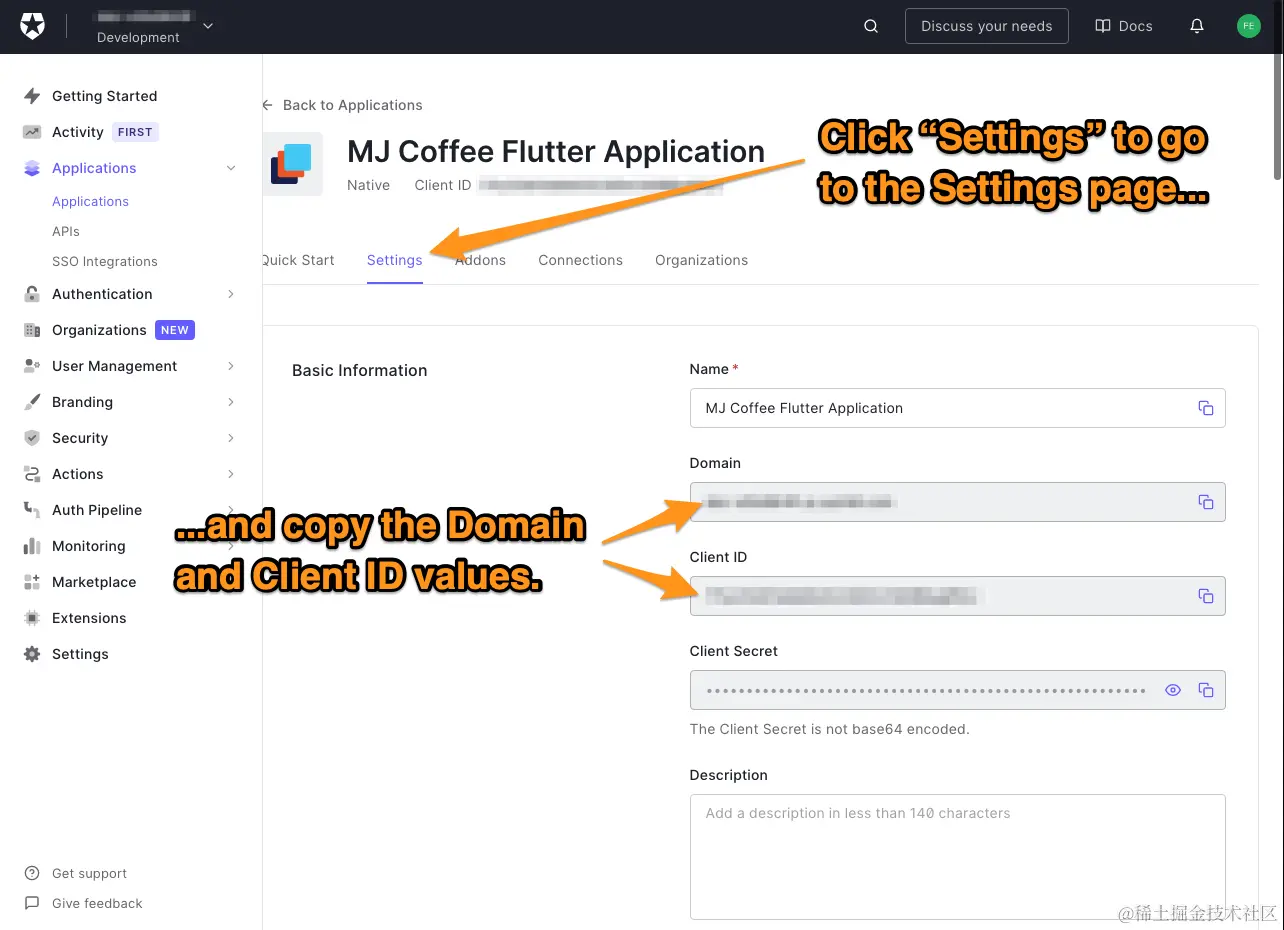Copy the application Name field
The image size is (1284, 930).
point(1205,408)
